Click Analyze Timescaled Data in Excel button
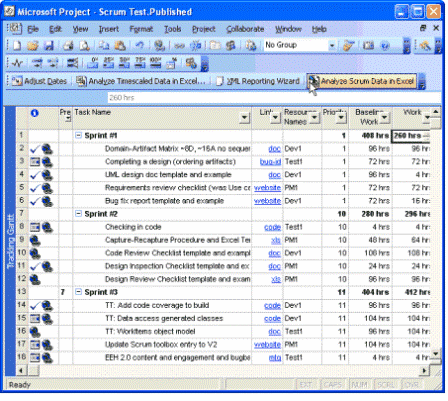 tap(140, 81)
